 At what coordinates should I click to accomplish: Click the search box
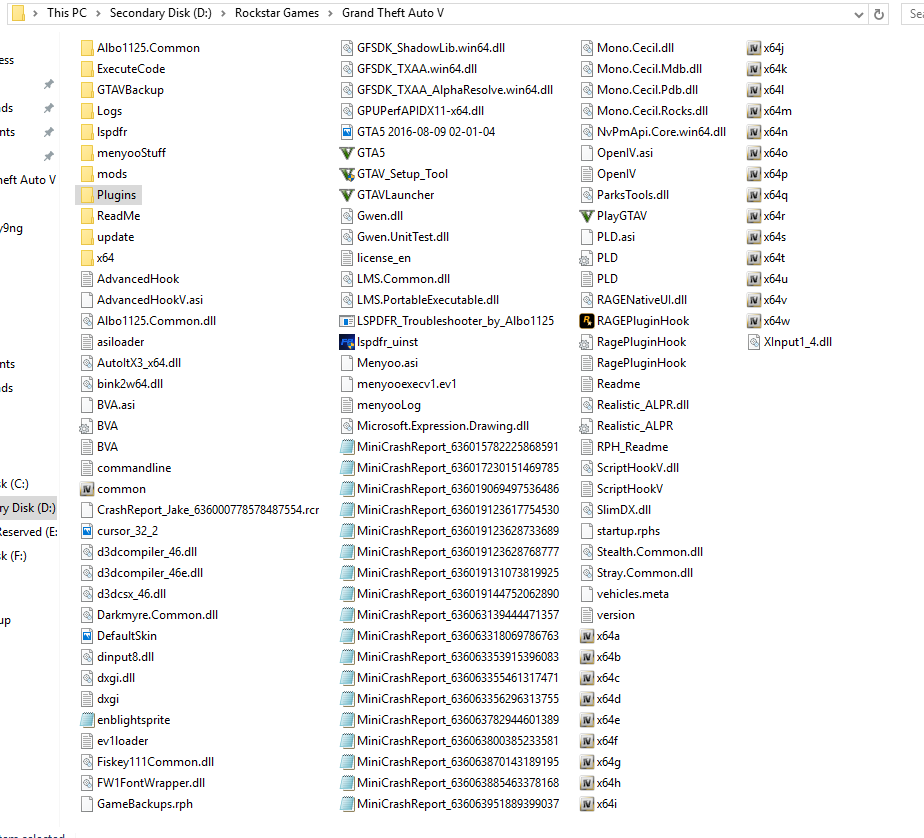click(913, 14)
